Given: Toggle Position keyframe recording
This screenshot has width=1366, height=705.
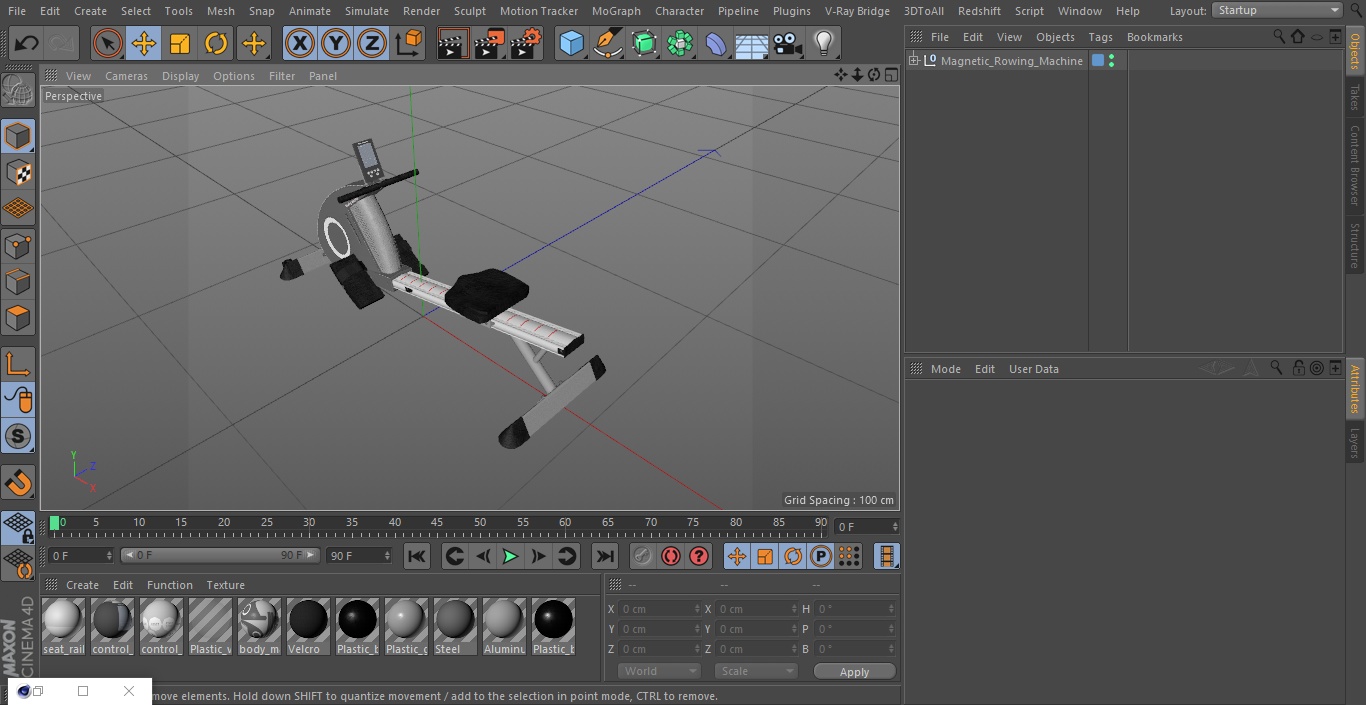Looking at the screenshot, I should (x=737, y=556).
